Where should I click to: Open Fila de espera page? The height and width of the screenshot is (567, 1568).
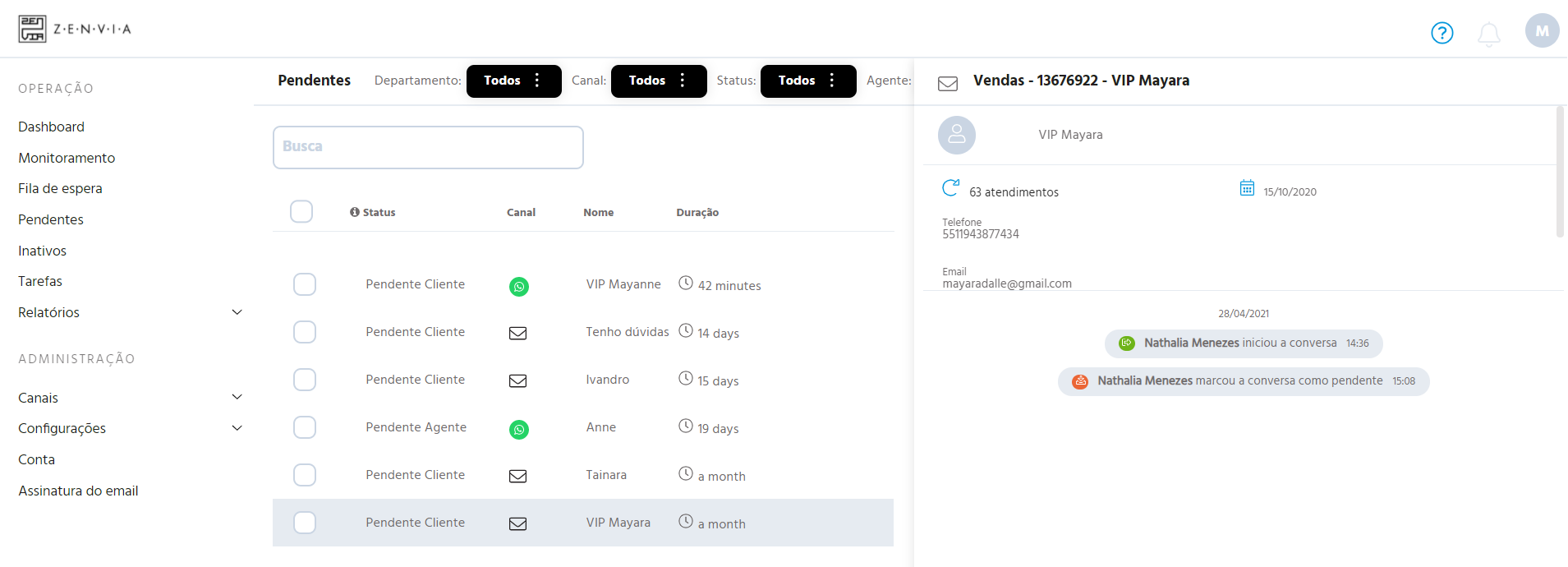click(x=60, y=188)
